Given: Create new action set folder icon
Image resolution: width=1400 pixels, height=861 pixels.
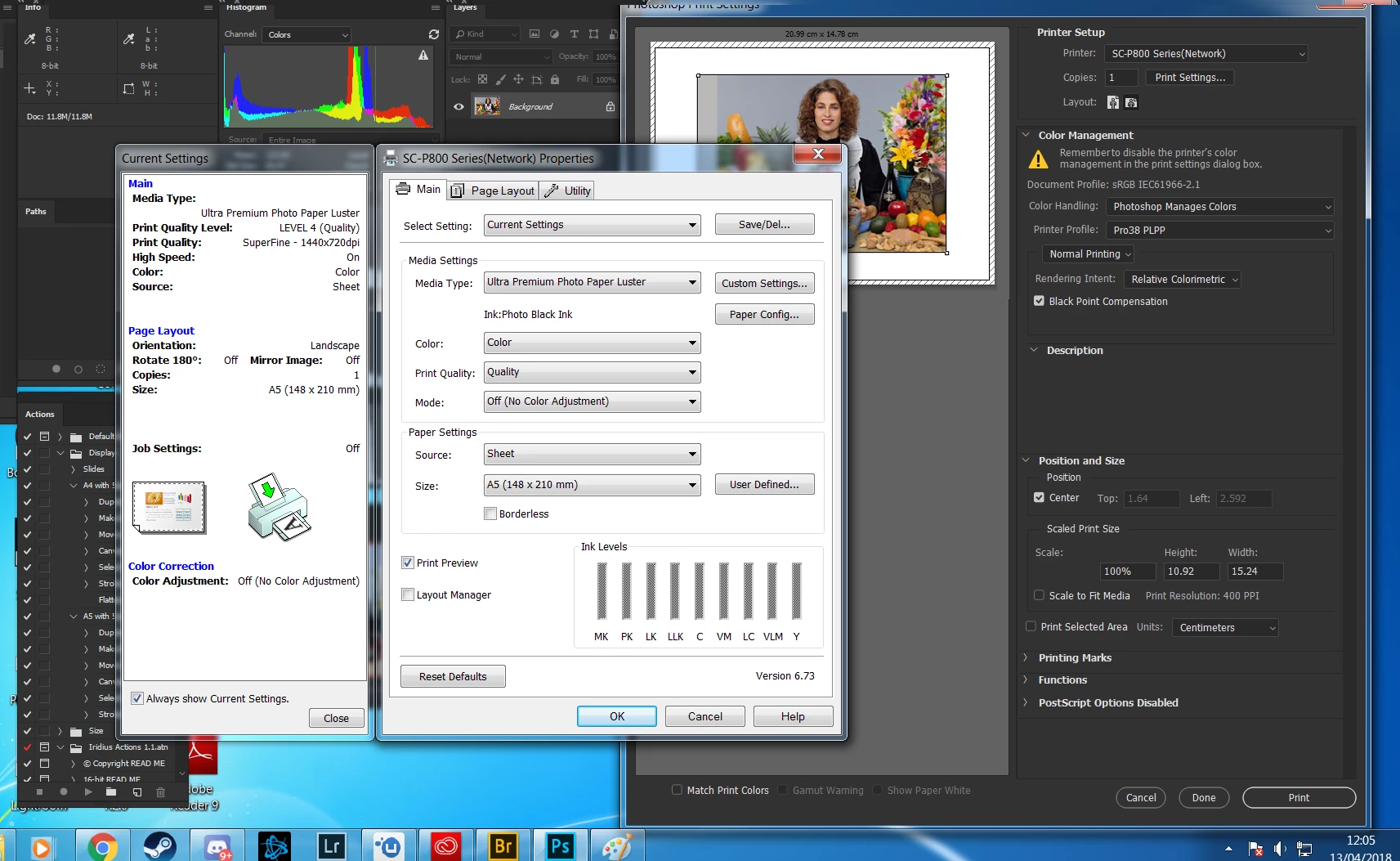Looking at the screenshot, I should [x=113, y=791].
